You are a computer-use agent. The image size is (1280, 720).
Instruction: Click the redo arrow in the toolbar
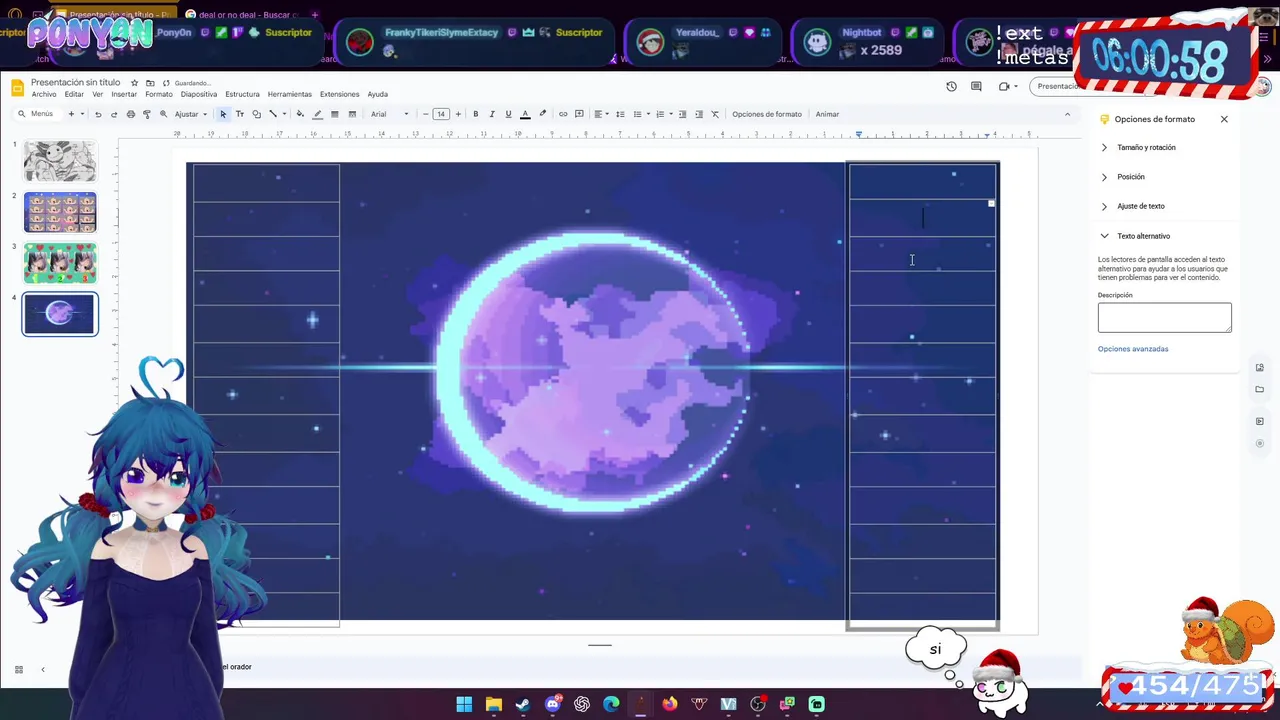(114, 114)
